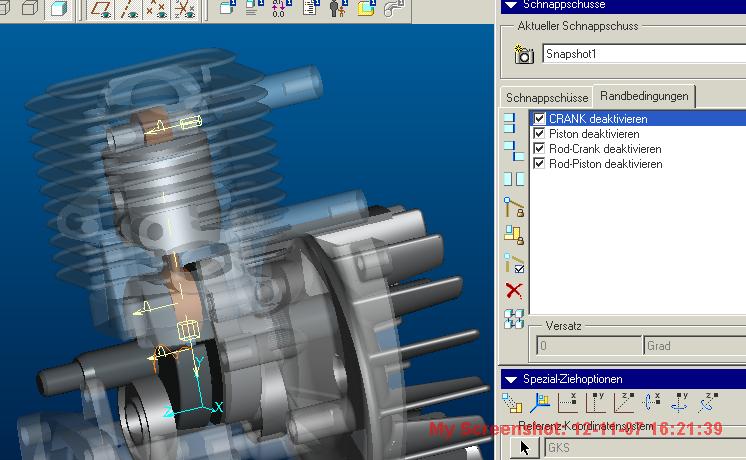Click the red X delete constraint icon
Viewport: 746px width, 460px height.
tap(514, 291)
